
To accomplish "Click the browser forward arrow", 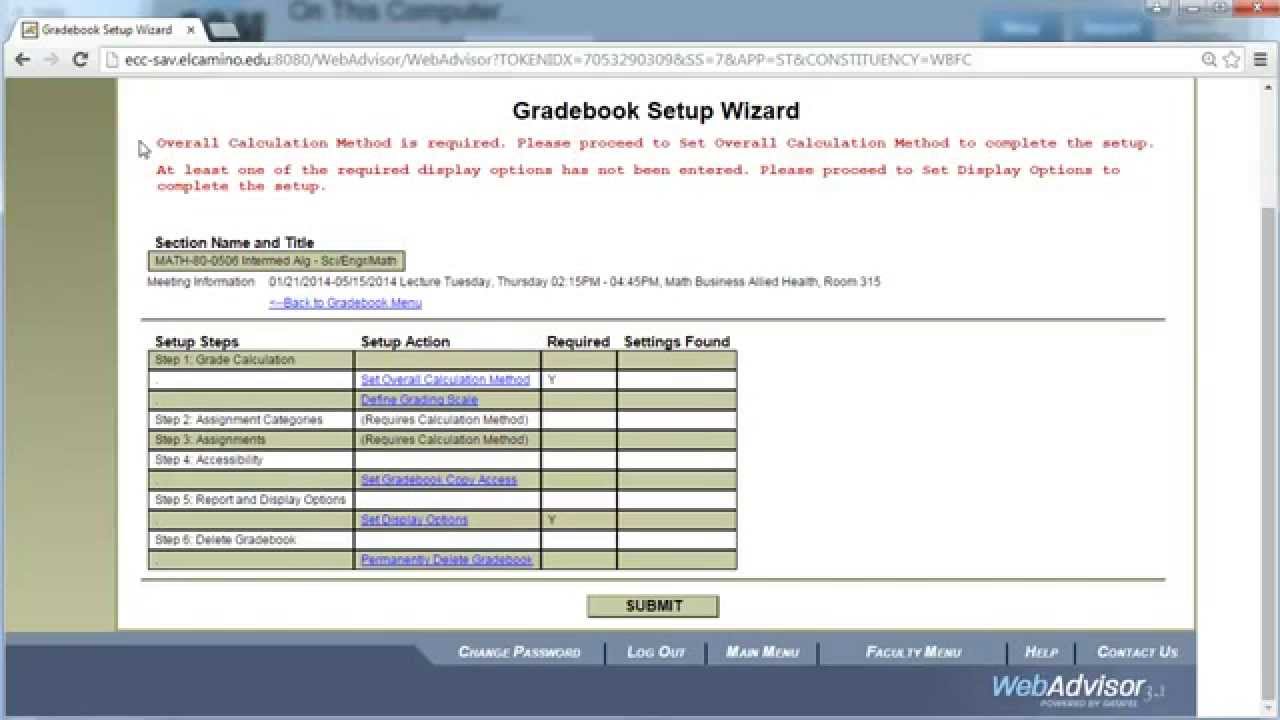I will tap(51, 60).
